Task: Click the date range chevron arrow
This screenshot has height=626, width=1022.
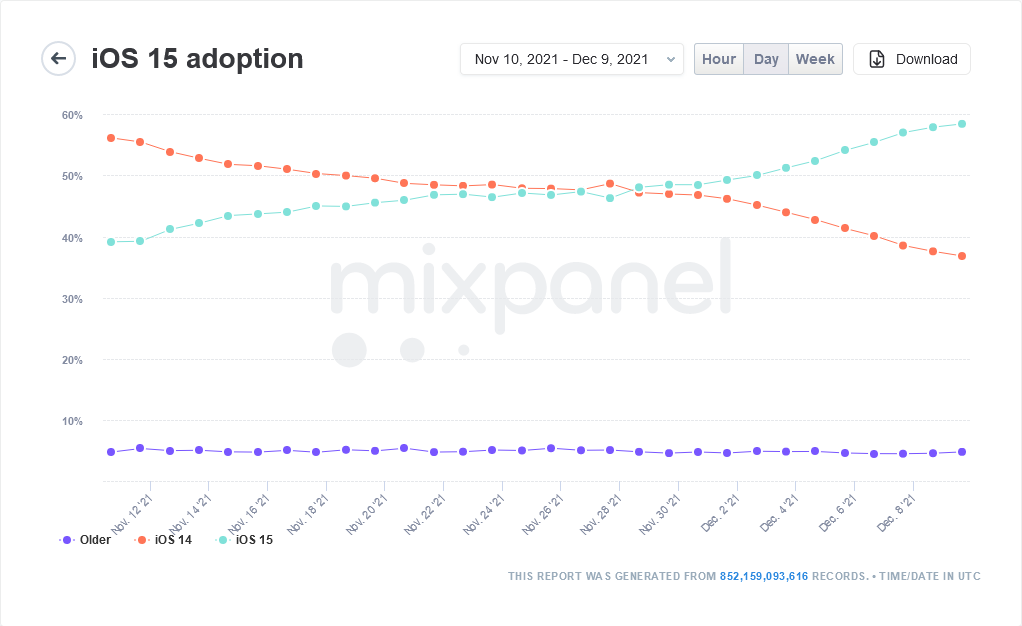Action: 671,59
